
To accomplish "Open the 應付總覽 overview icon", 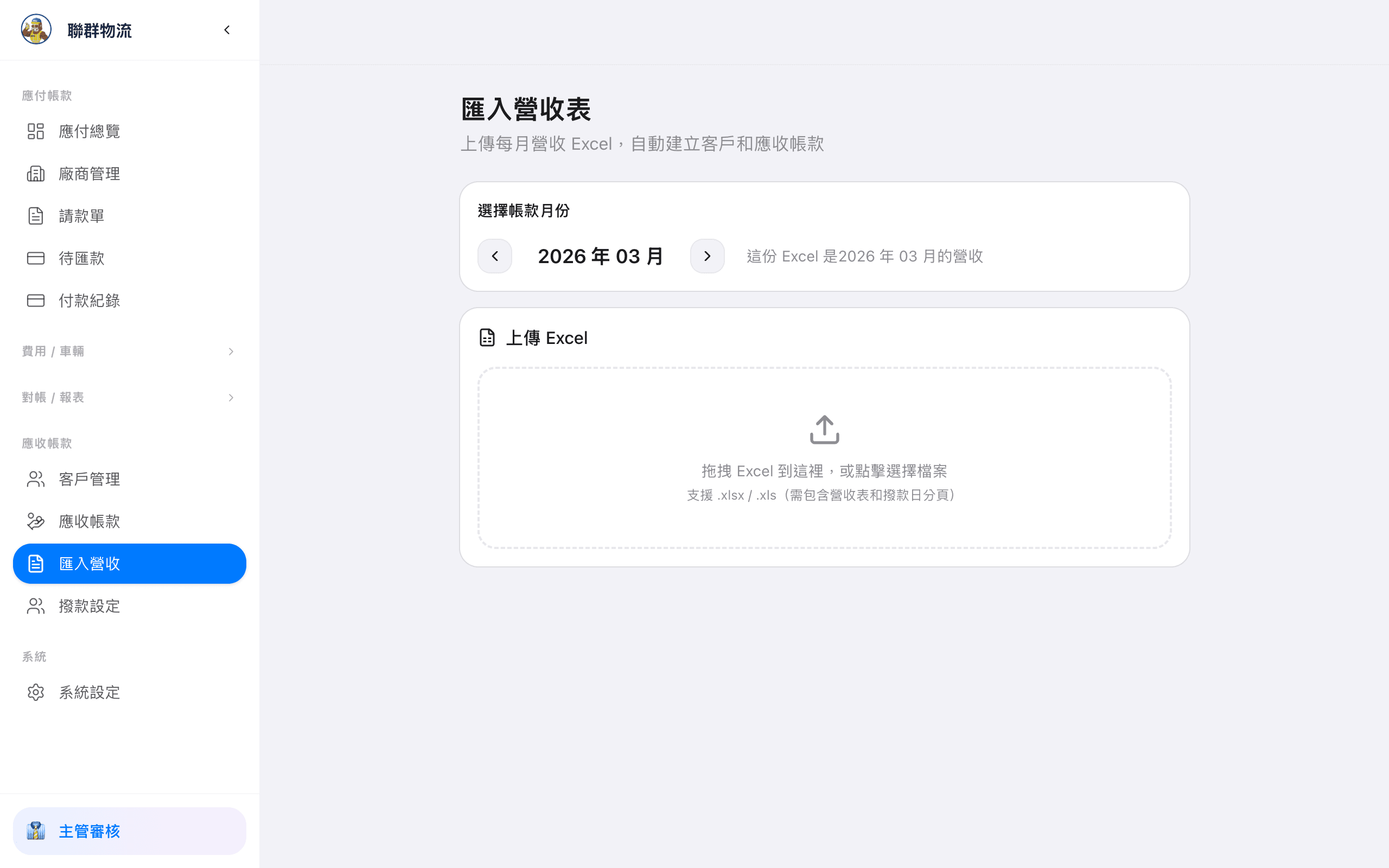I will pyautogui.click(x=36, y=131).
